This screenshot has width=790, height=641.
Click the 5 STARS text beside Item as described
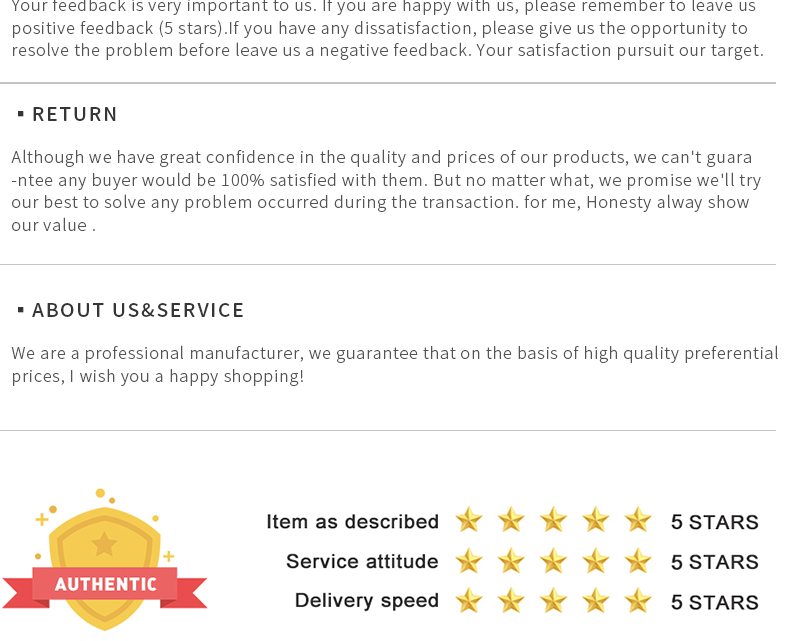pyautogui.click(x=714, y=523)
